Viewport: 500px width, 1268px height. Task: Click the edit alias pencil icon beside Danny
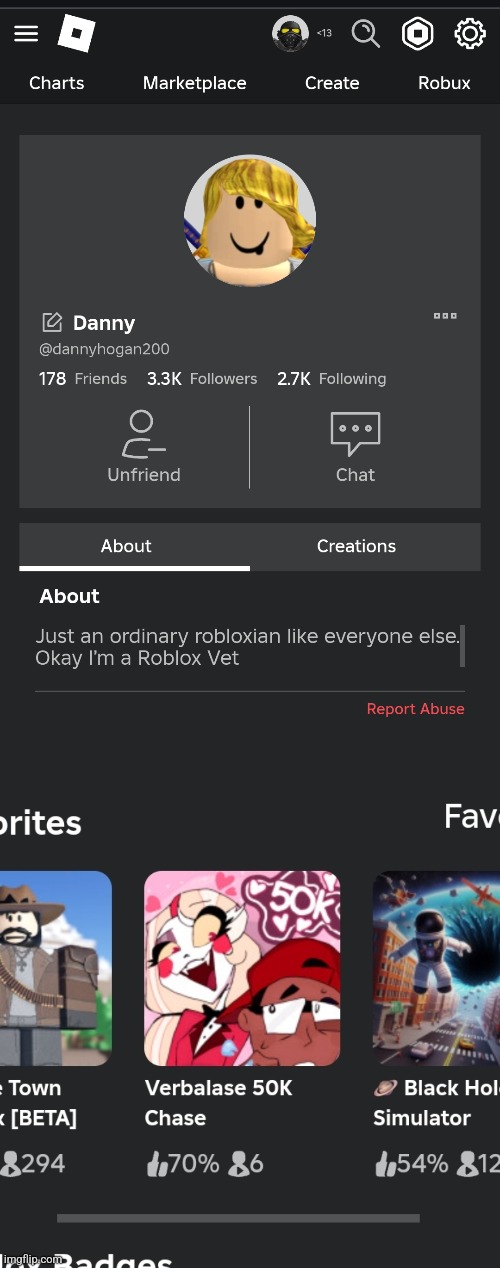click(x=51, y=322)
